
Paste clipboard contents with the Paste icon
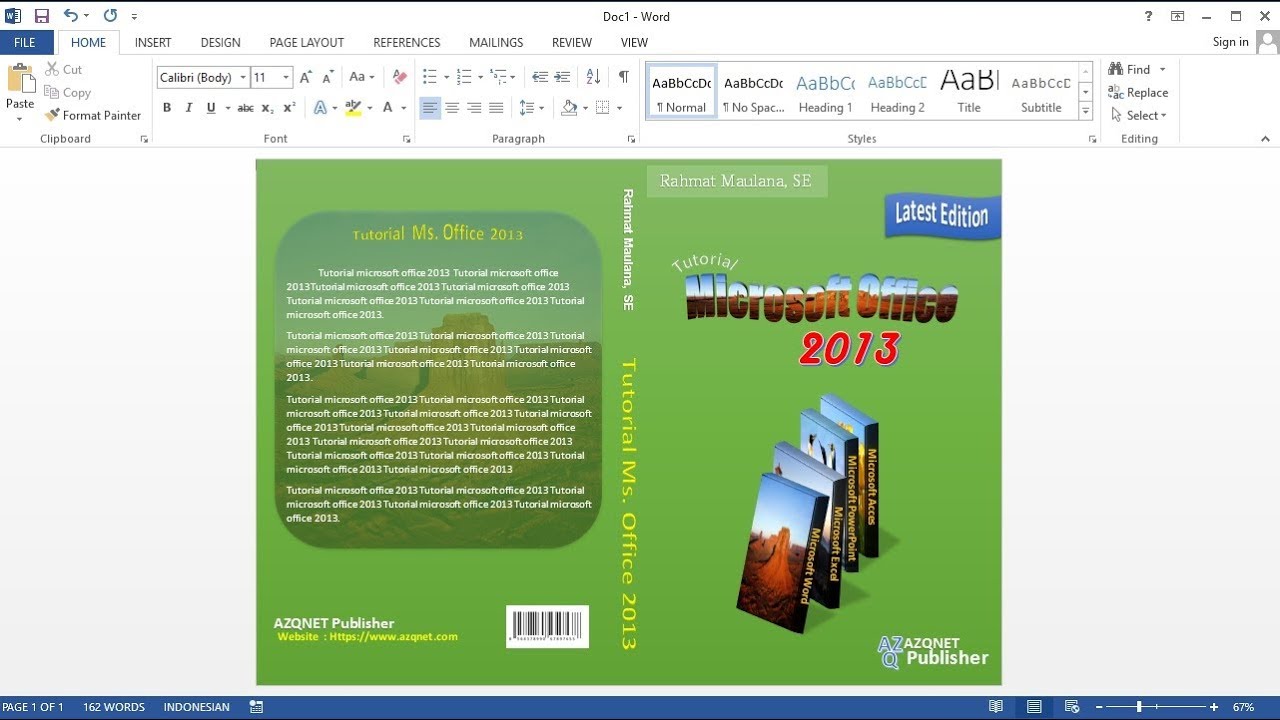20,80
